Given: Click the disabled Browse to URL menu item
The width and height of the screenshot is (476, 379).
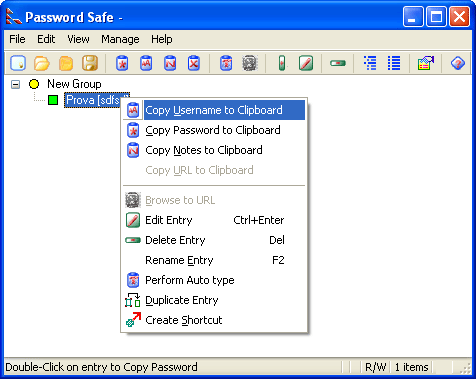Looking at the screenshot, I should click(214, 200).
